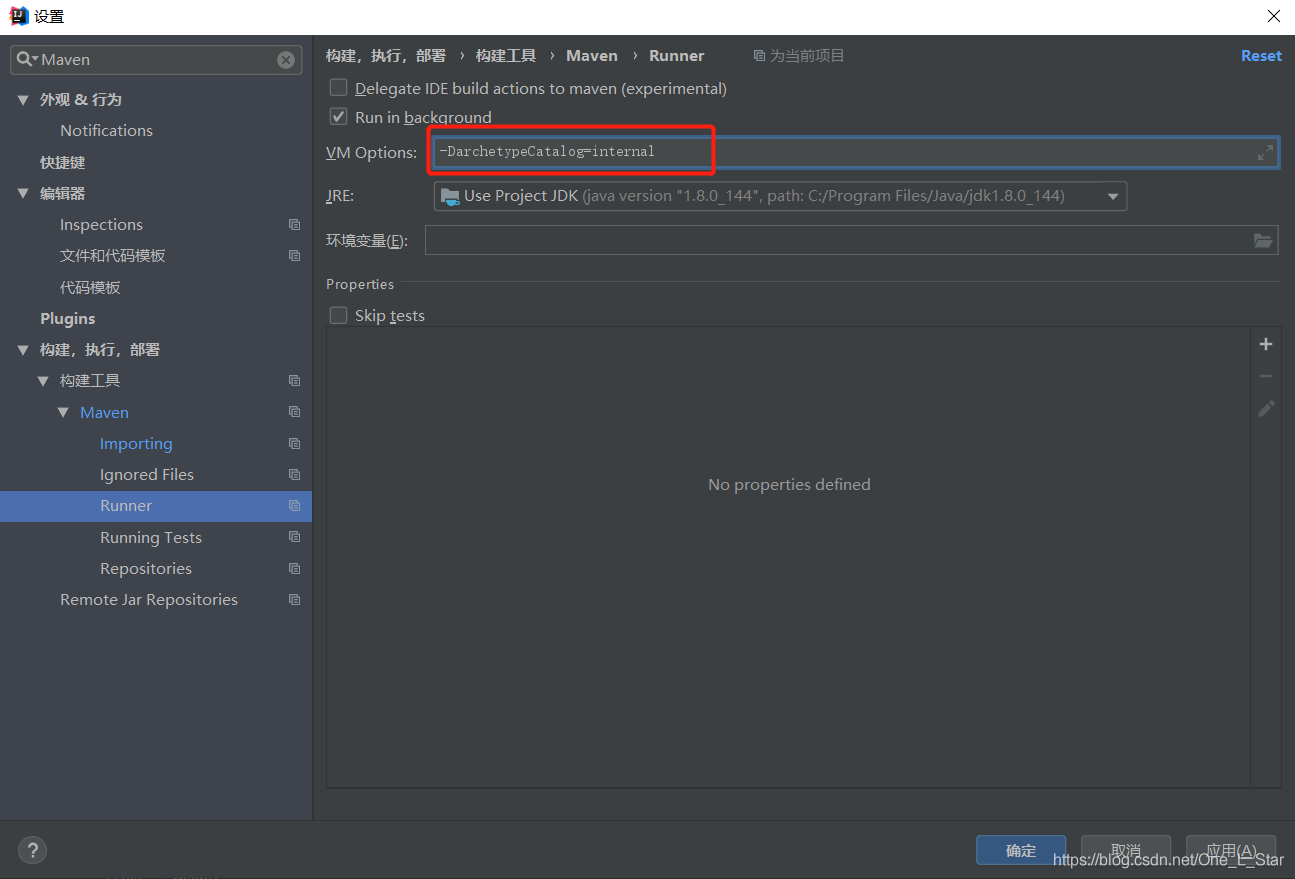Screen dimensions: 1295x879
Task: Select the Maven item in settings tree
Action: pyautogui.click(x=104, y=412)
